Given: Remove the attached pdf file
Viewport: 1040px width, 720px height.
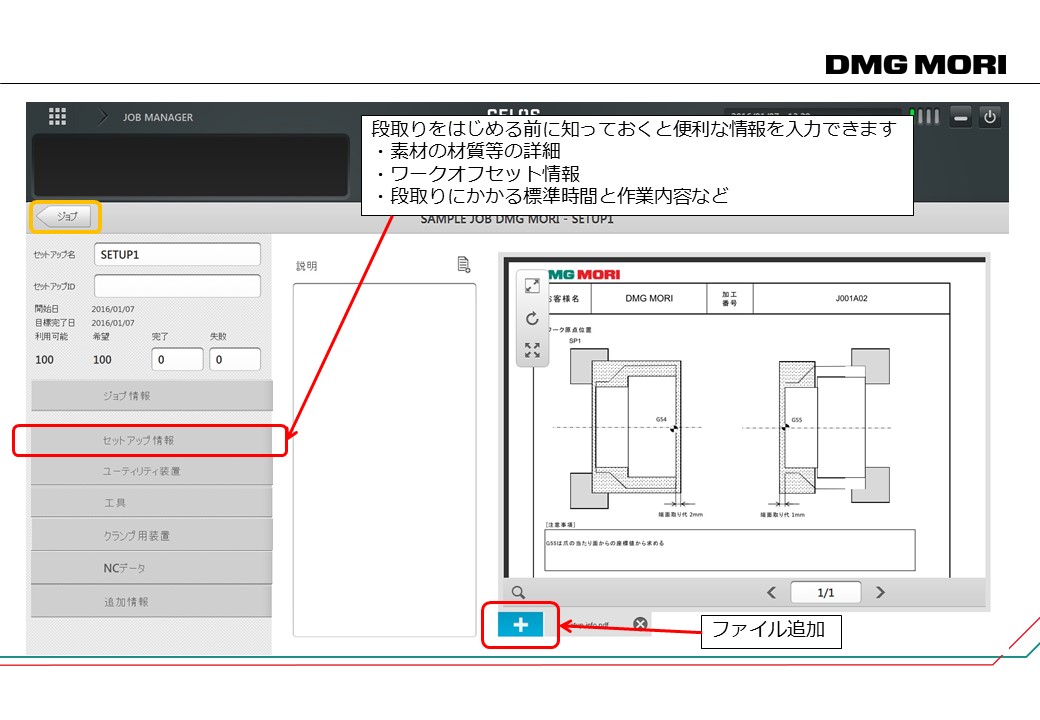Looking at the screenshot, I should click(x=640, y=624).
